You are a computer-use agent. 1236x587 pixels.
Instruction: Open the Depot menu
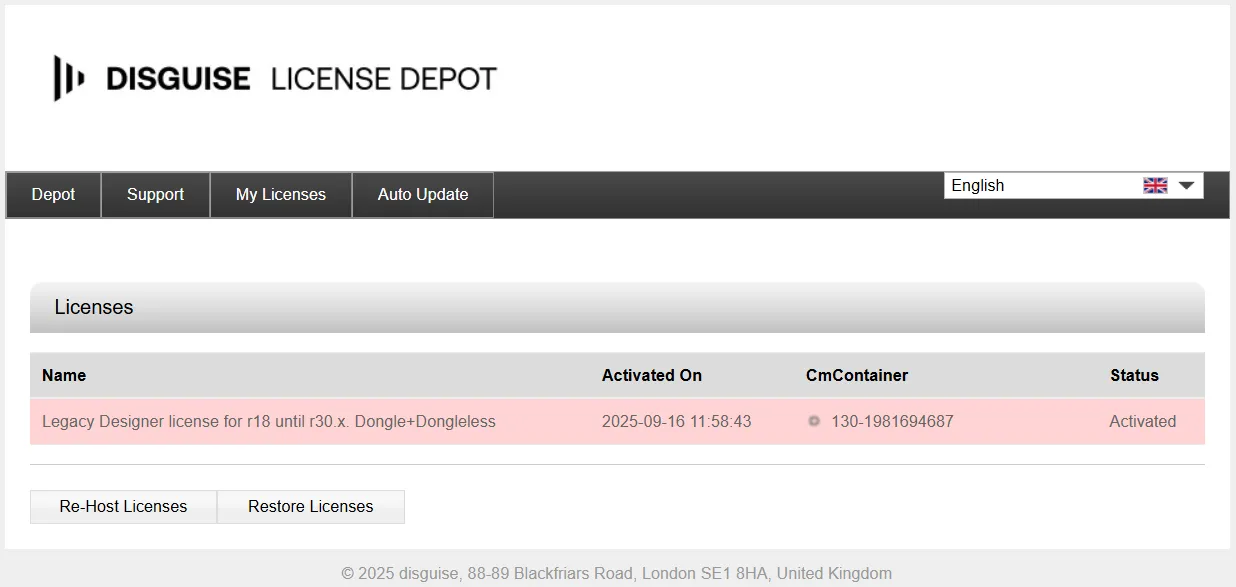coord(53,194)
